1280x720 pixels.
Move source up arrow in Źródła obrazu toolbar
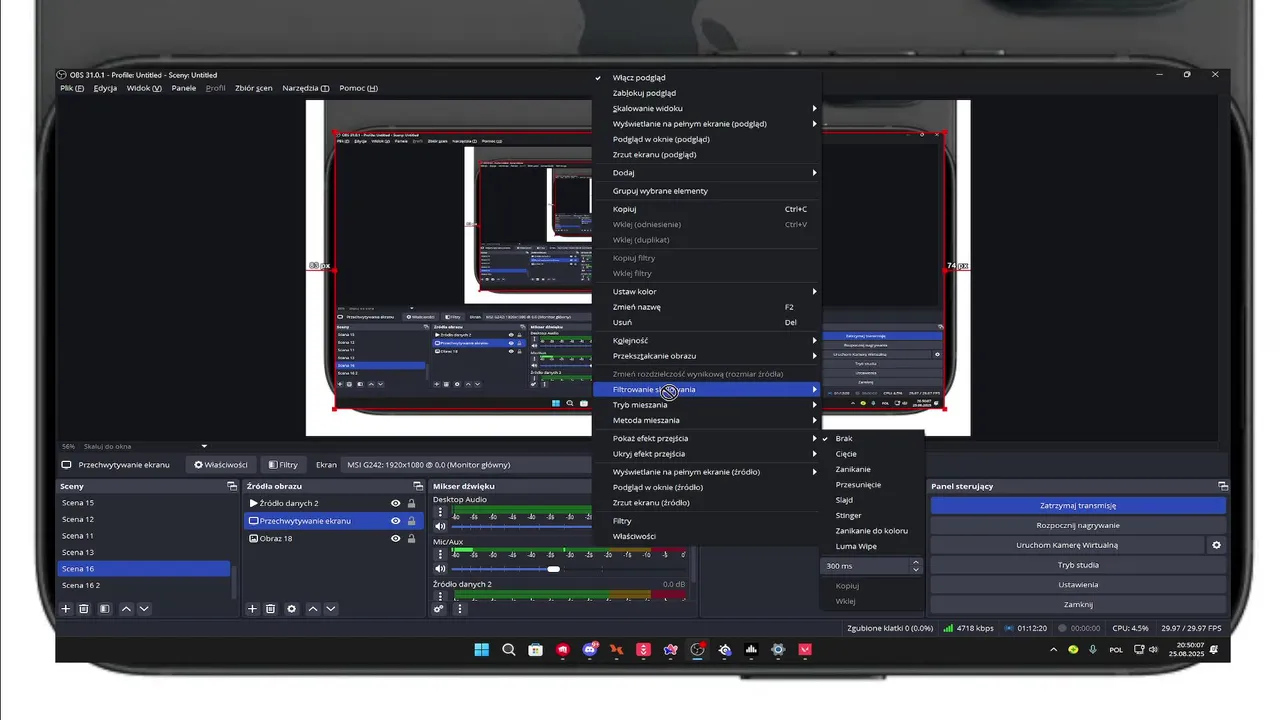(313, 608)
